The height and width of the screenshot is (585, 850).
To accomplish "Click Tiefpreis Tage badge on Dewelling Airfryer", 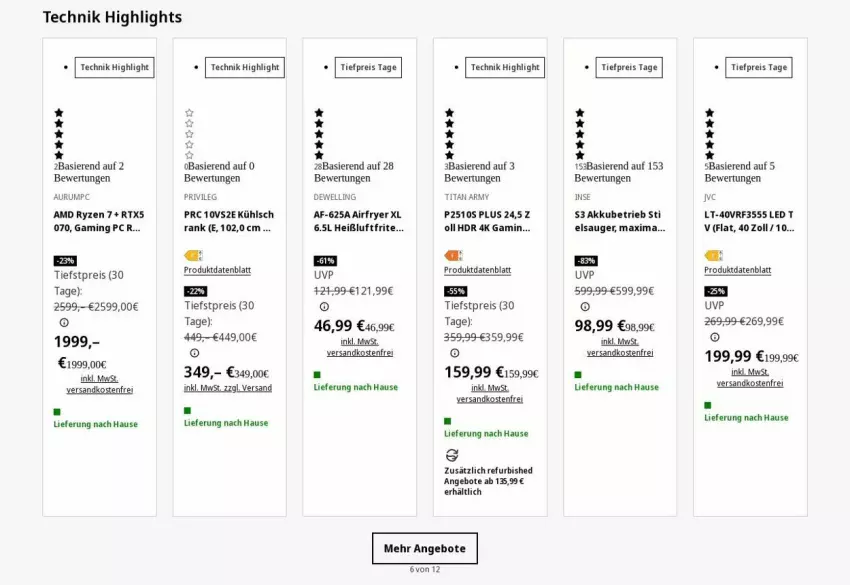I will (x=367, y=67).
